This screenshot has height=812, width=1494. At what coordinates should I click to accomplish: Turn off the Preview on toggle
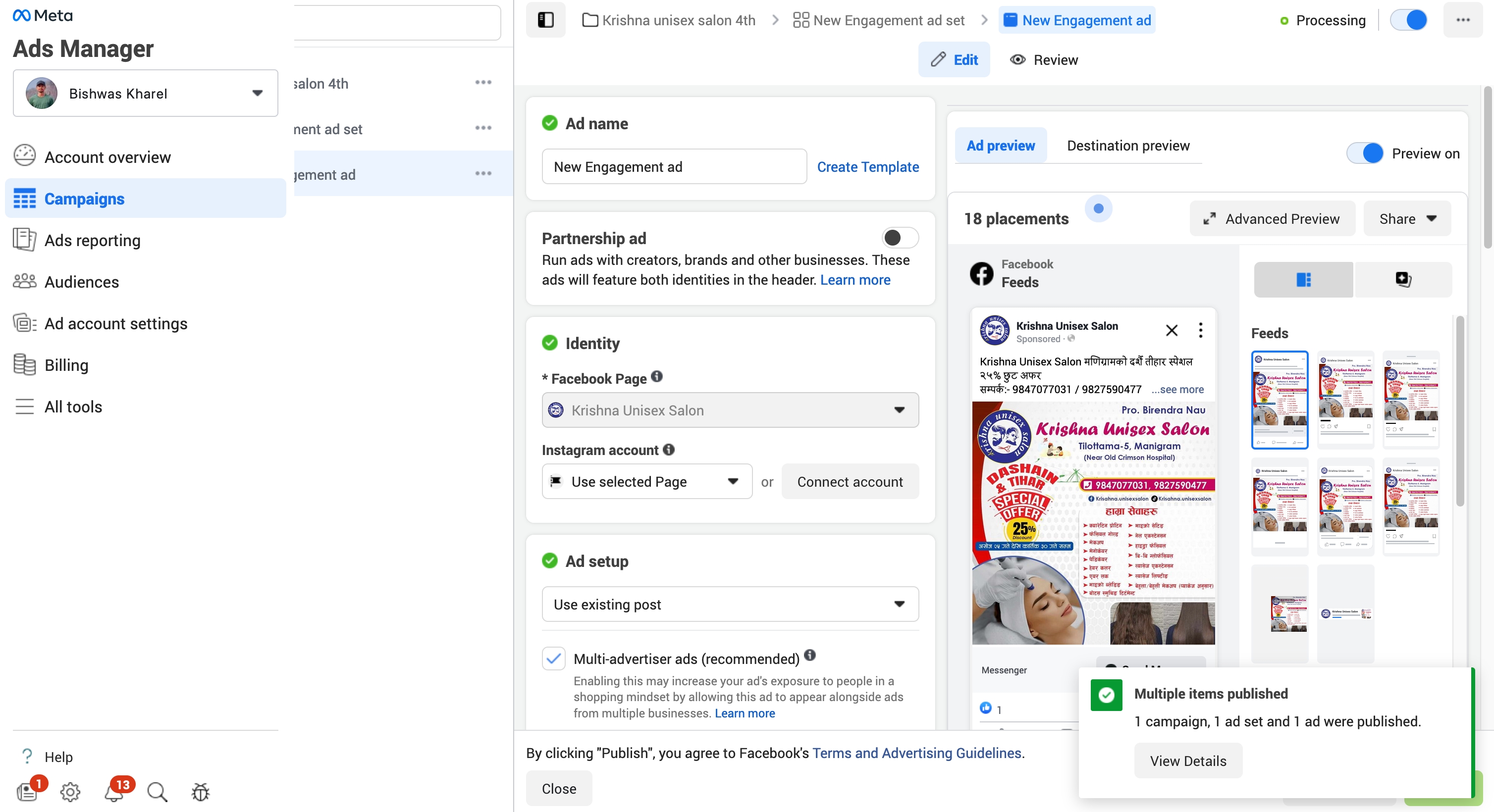coord(1365,153)
